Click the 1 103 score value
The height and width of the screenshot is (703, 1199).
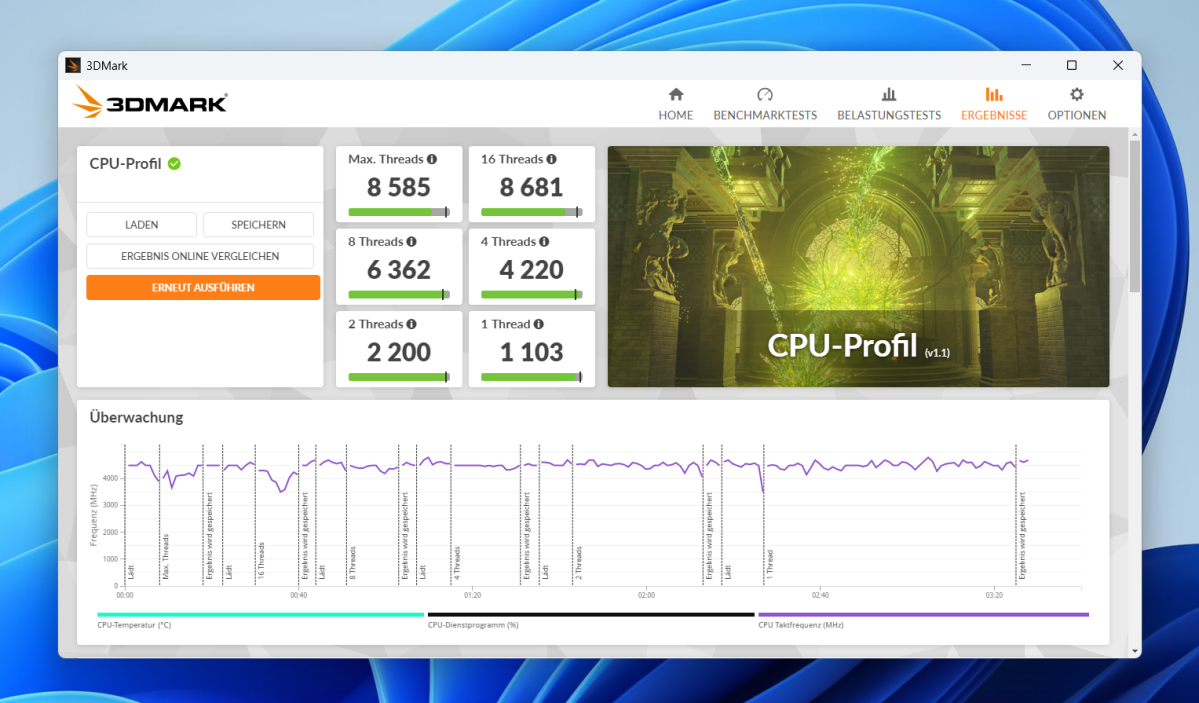531,352
